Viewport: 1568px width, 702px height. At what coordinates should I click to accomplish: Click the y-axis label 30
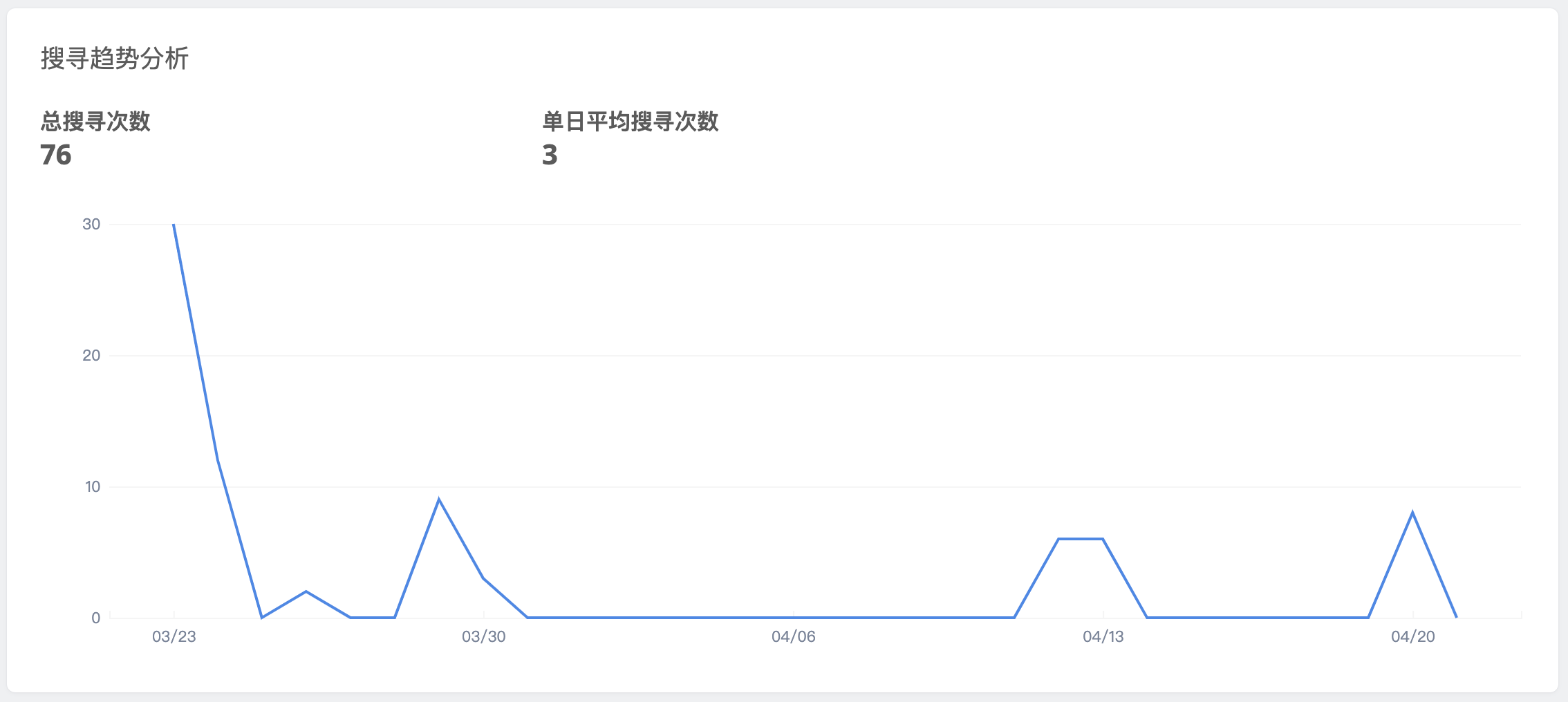[x=91, y=224]
